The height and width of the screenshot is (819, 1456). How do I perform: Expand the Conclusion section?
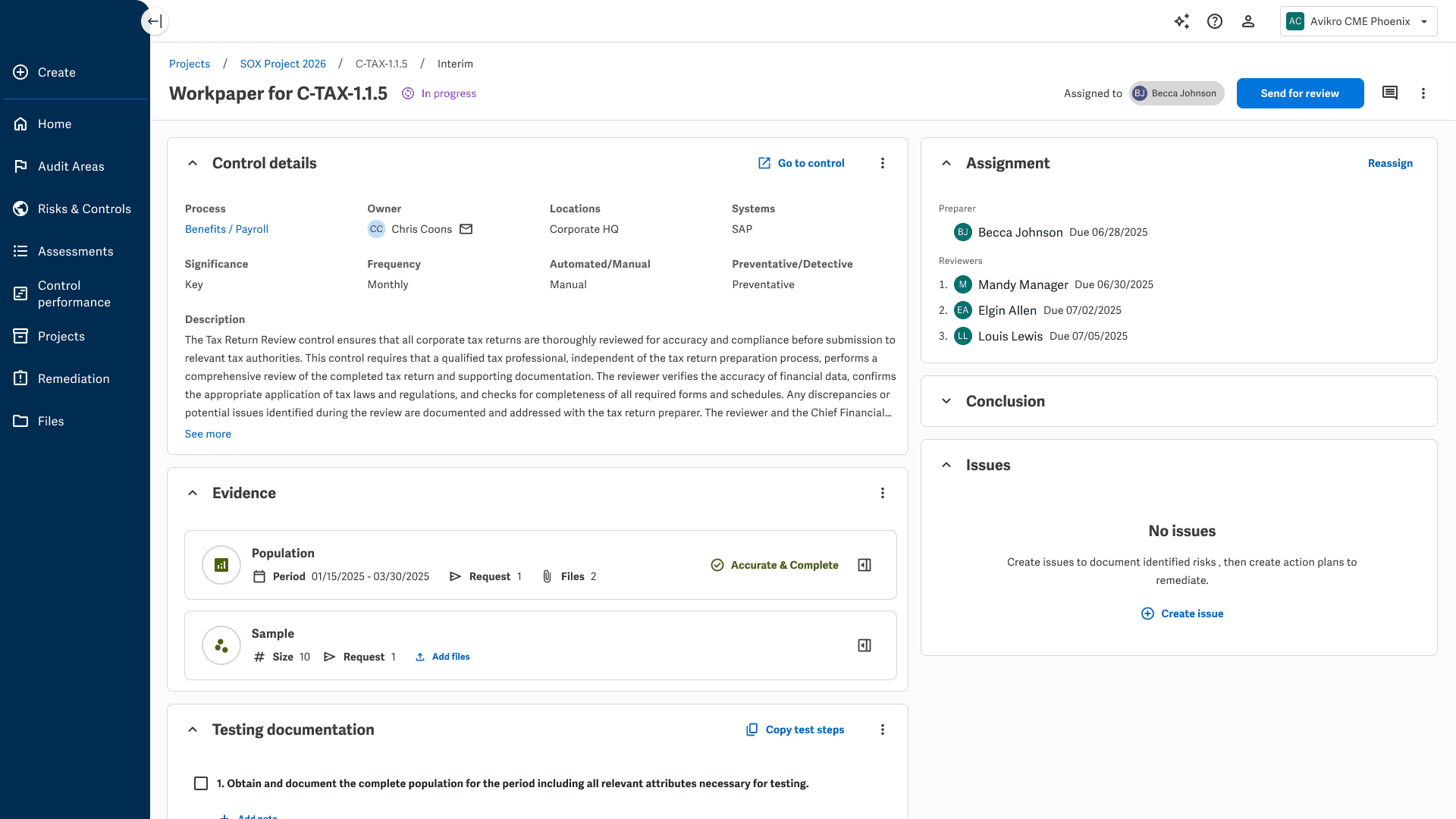946,401
